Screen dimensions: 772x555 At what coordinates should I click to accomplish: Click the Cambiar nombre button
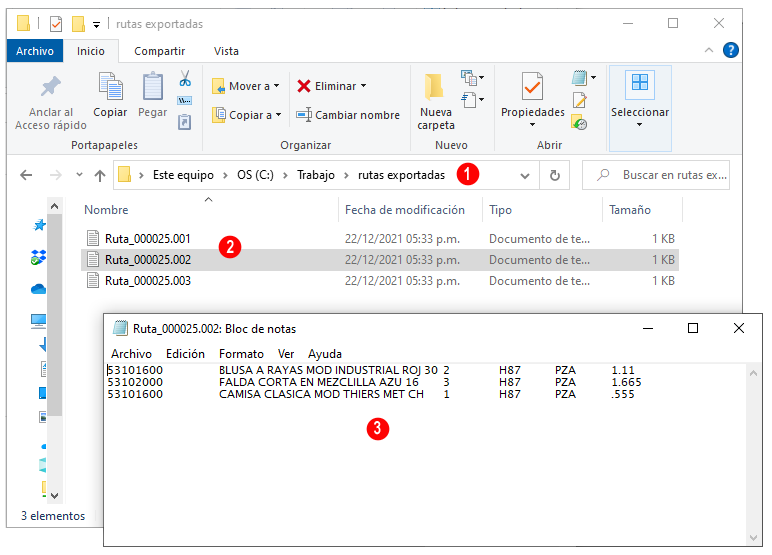pyautogui.click(x=348, y=115)
